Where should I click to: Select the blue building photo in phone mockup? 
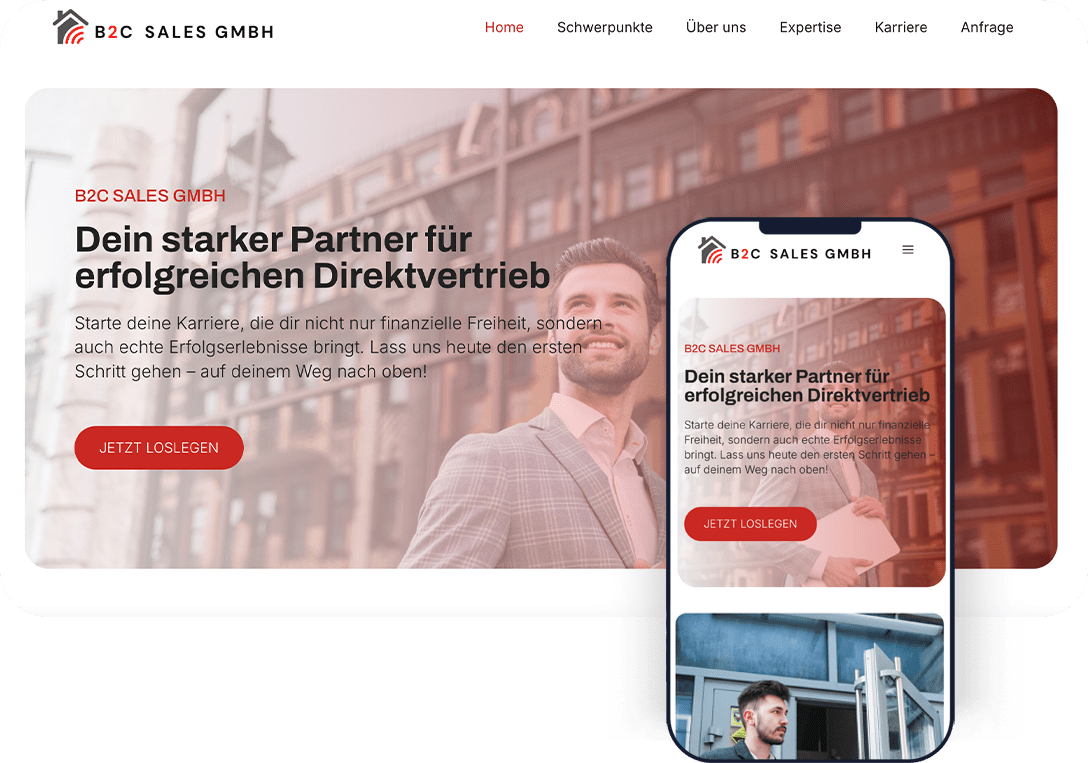[x=810, y=685]
